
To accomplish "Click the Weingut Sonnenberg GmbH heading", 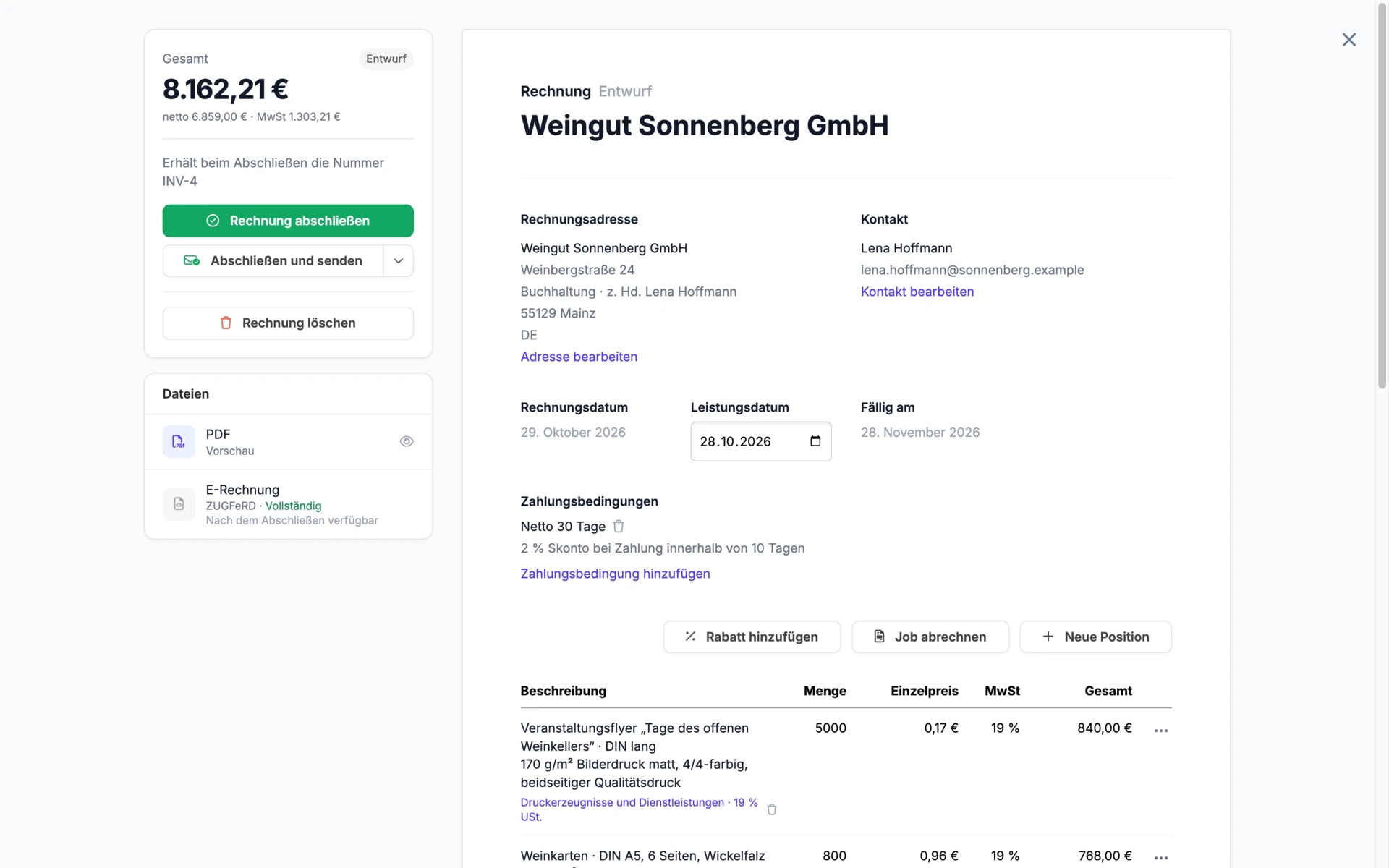I will [x=705, y=125].
